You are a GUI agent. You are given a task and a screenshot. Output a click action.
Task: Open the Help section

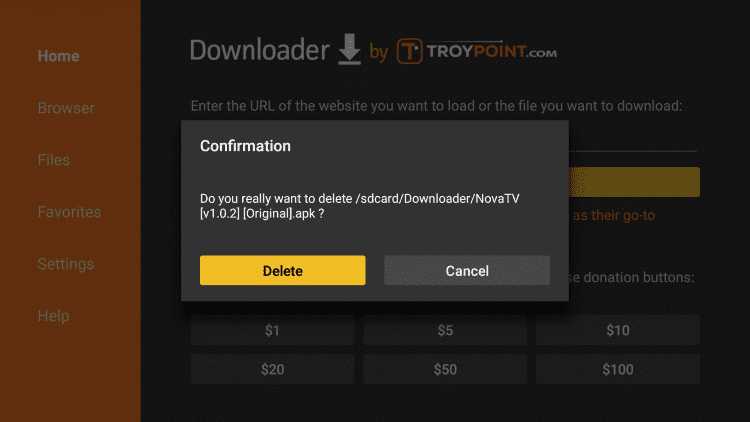point(54,316)
